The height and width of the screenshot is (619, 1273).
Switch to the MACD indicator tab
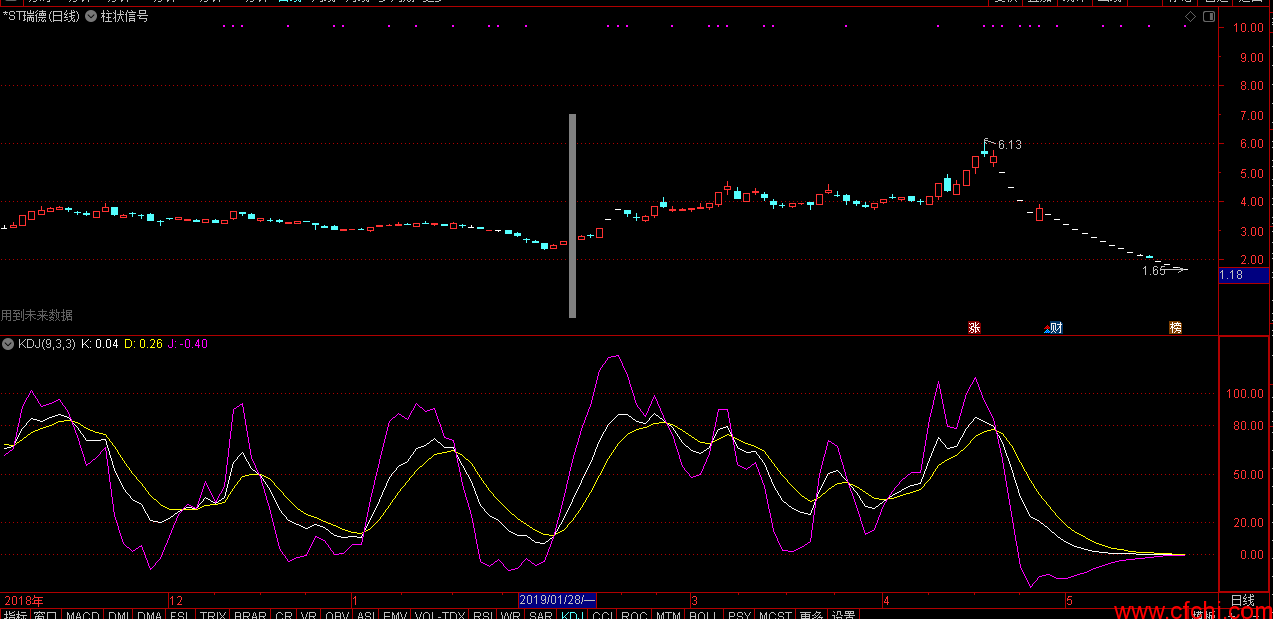point(83,615)
